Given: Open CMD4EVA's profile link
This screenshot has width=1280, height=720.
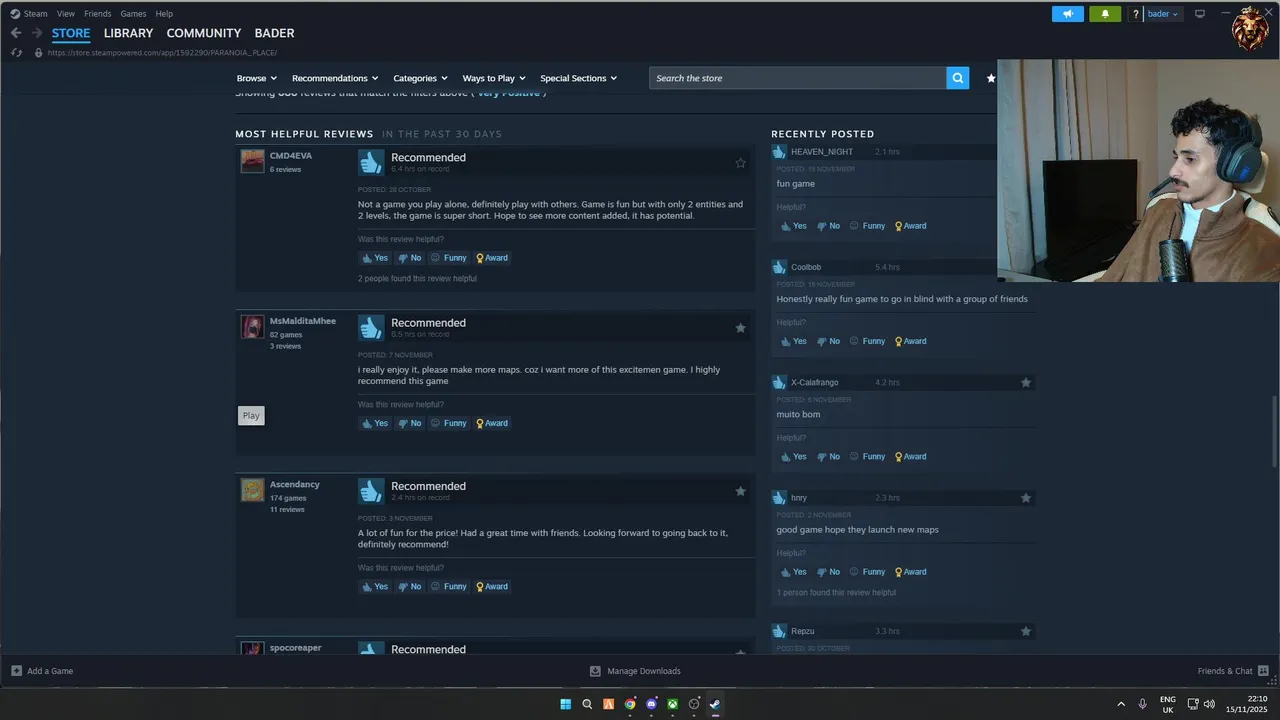Looking at the screenshot, I should [291, 156].
